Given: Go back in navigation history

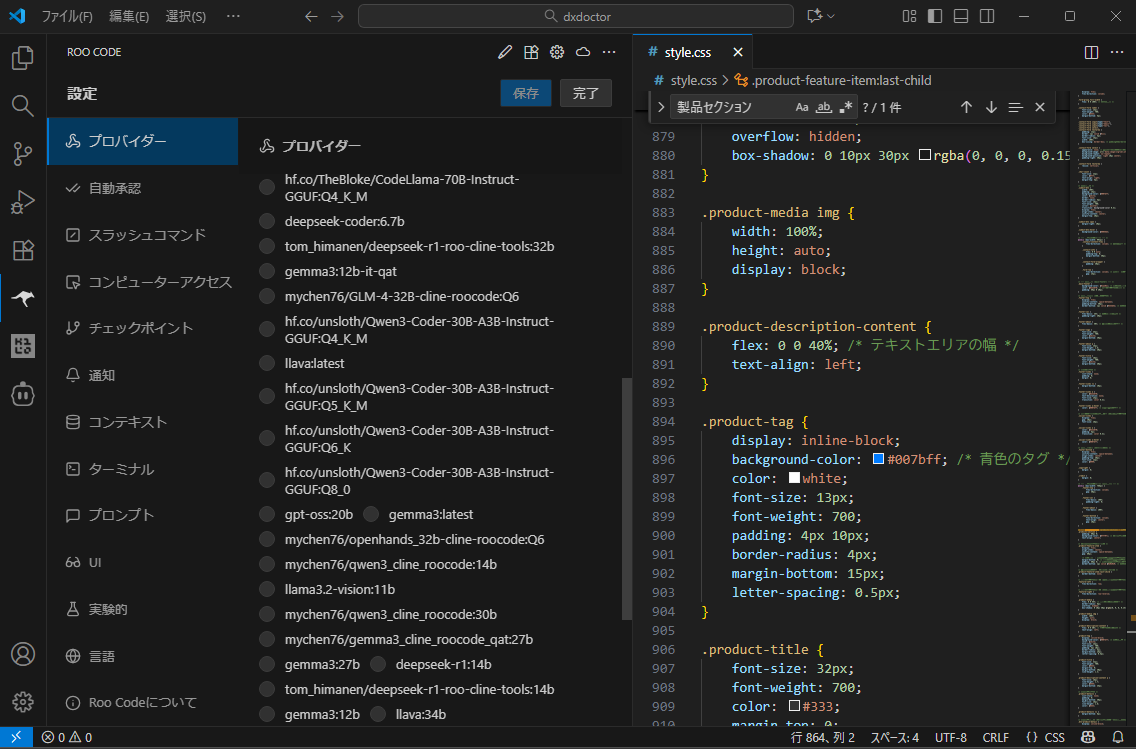Looking at the screenshot, I should click(x=311, y=16).
